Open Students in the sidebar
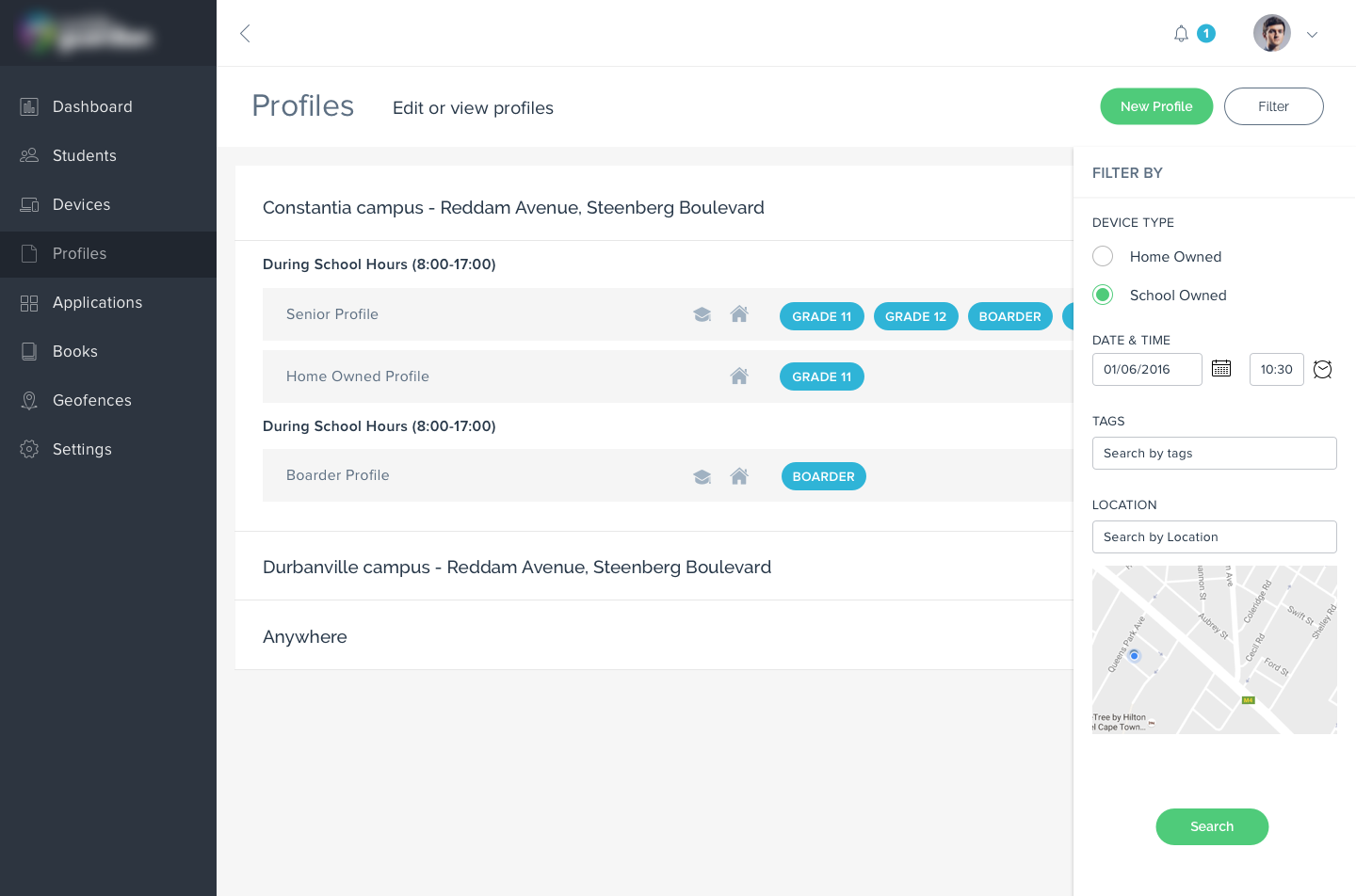 pos(85,156)
